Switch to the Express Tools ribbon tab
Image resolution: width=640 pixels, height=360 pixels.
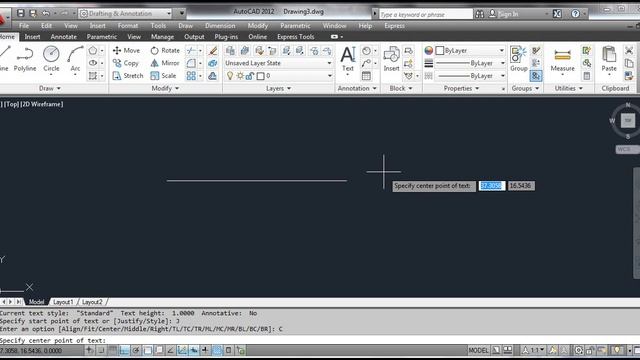click(296, 37)
